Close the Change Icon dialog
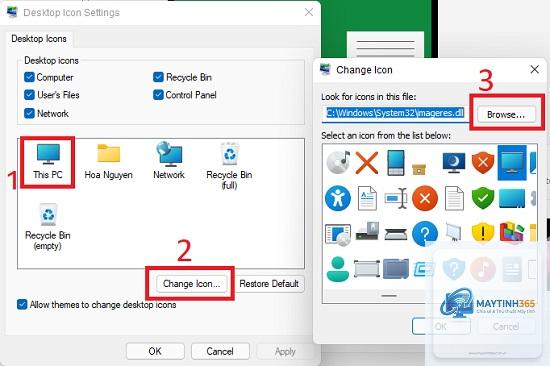The width and height of the screenshot is (550, 366). click(x=534, y=69)
